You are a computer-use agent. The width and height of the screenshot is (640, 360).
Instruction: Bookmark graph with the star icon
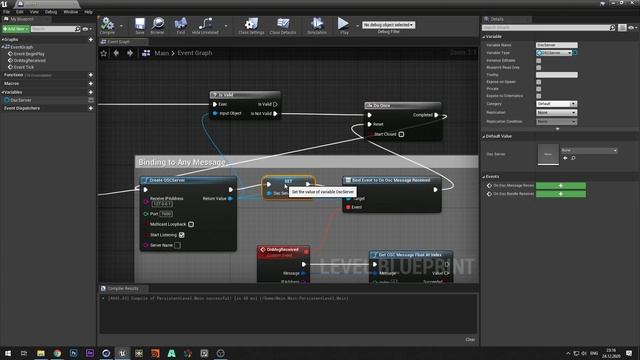(x=104, y=53)
